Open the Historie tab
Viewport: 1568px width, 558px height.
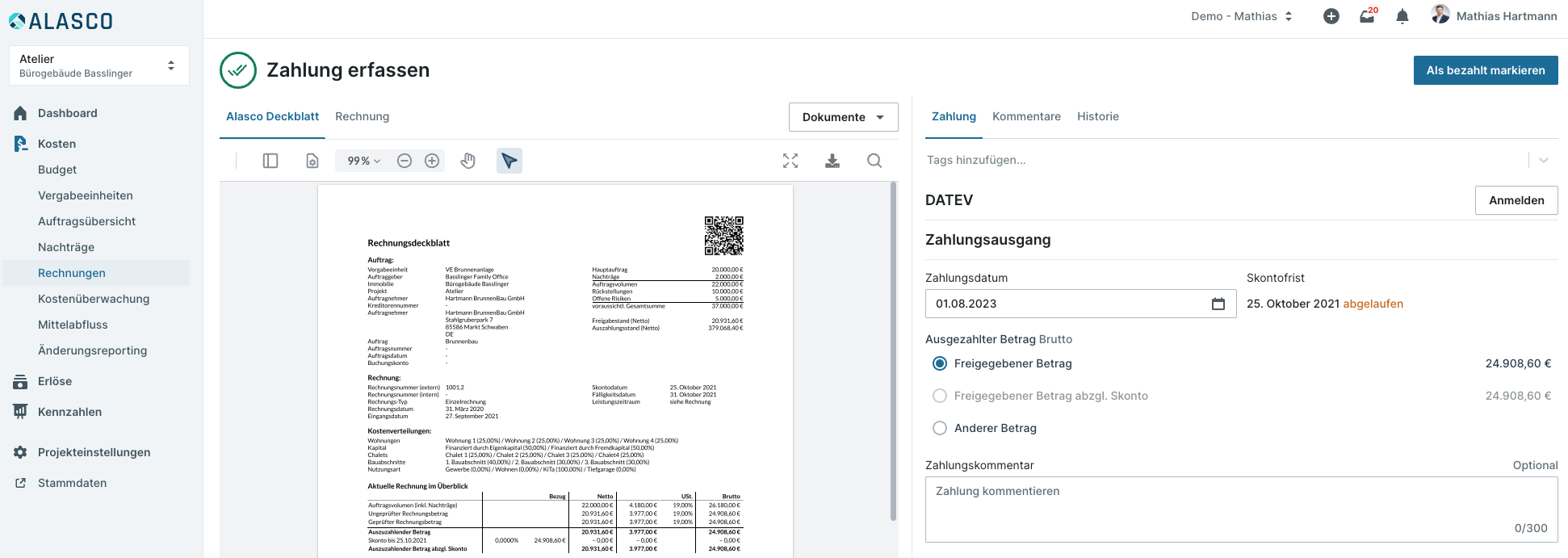point(1097,116)
